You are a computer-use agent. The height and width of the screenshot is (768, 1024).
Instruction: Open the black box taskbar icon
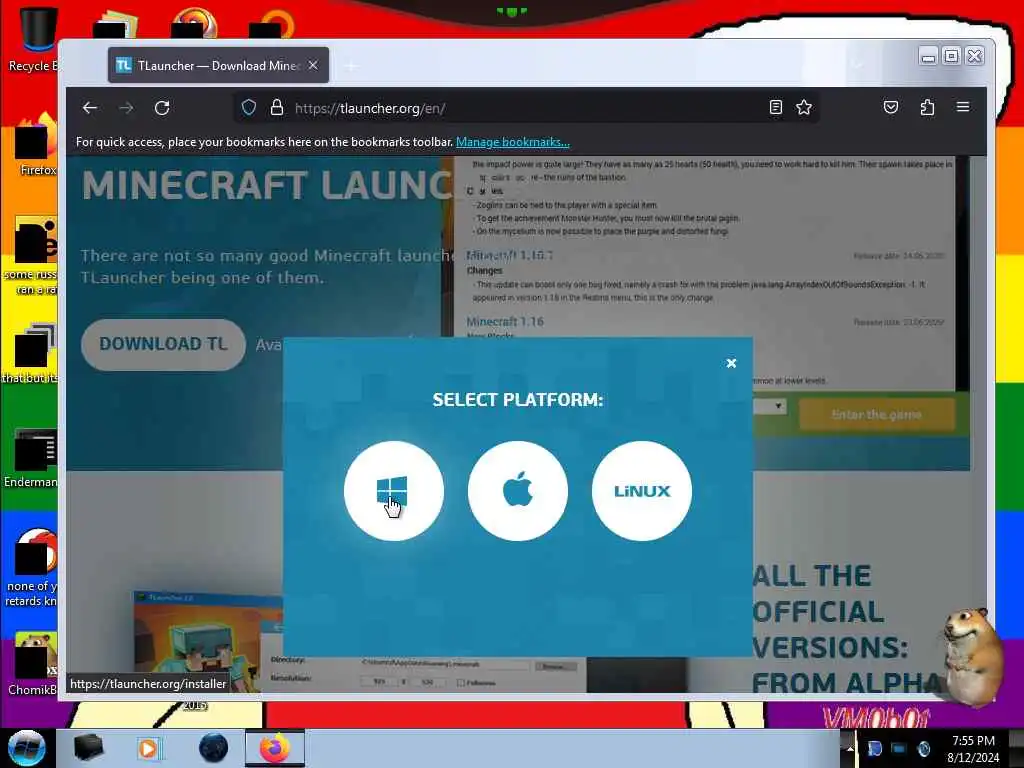[x=88, y=748]
